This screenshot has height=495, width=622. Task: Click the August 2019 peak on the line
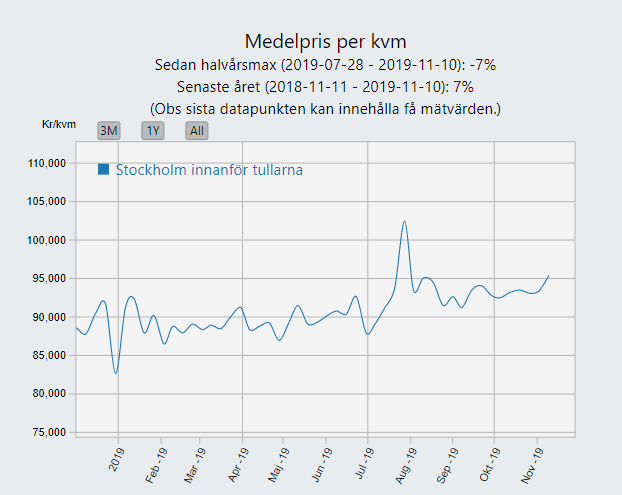404,221
